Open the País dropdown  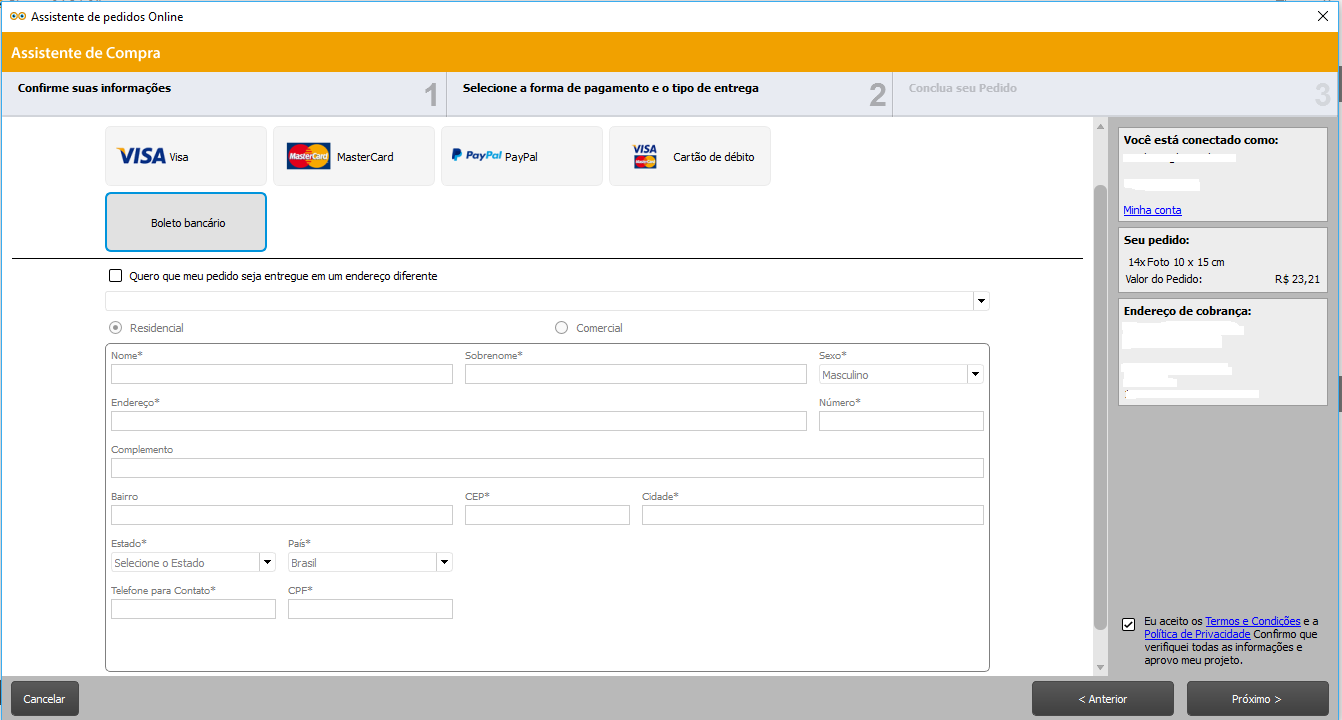click(x=444, y=562)
